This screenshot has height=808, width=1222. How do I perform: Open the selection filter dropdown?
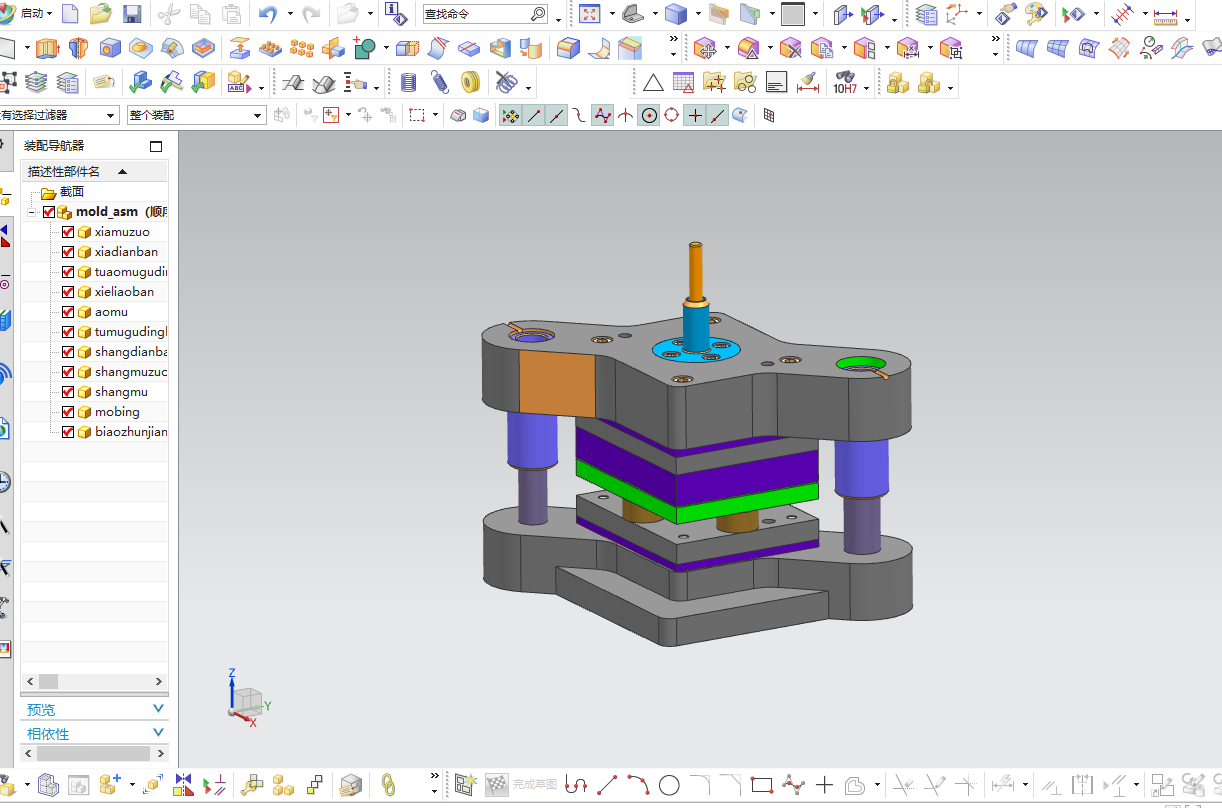pyautogui.click(x=110, y=116)
